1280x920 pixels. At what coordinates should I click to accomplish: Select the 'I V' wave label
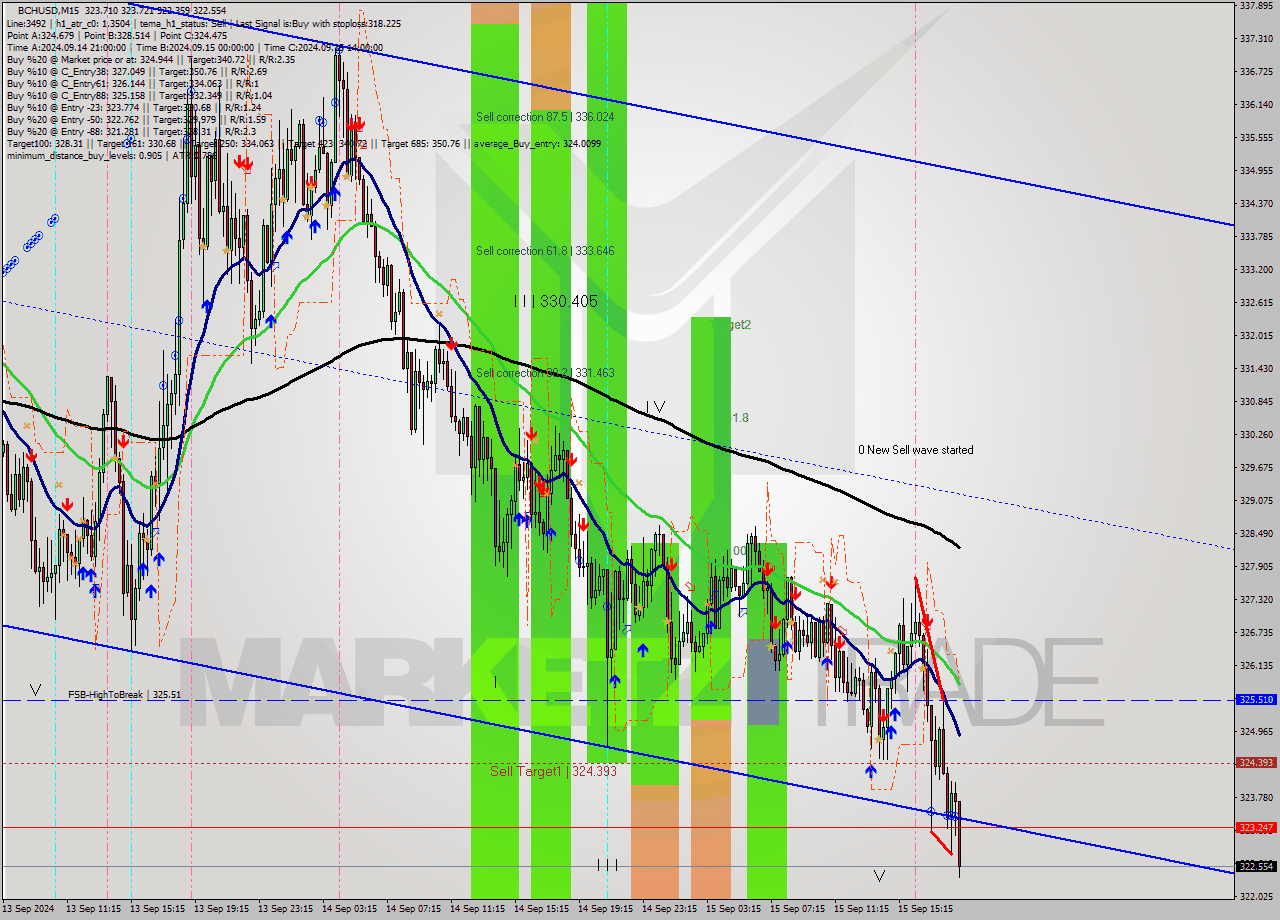(655, 406)
